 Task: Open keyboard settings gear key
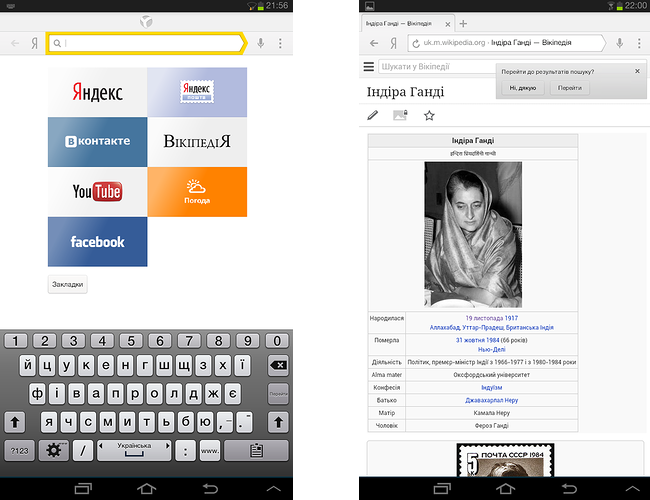coord(53,450)
